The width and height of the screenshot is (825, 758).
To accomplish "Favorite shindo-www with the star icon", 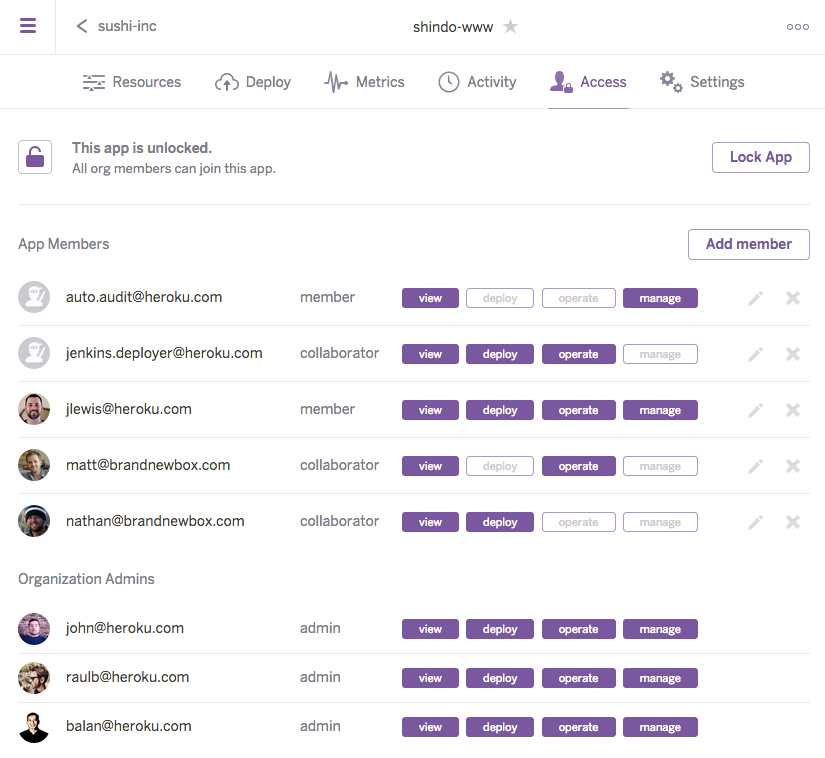I will tap(510, 27).
